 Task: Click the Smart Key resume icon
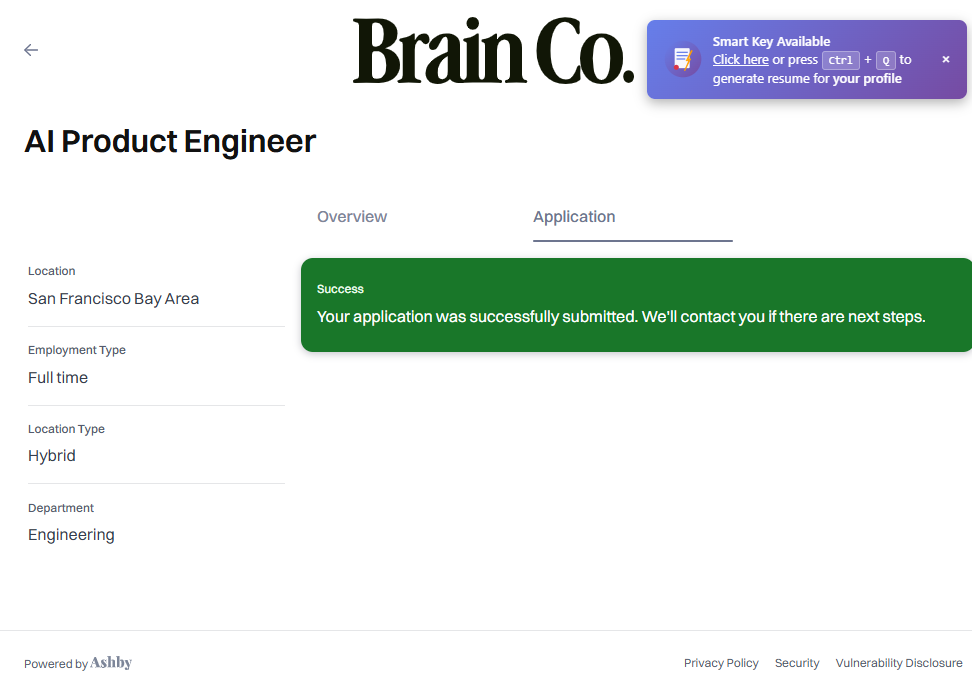(x=683, y=59)
